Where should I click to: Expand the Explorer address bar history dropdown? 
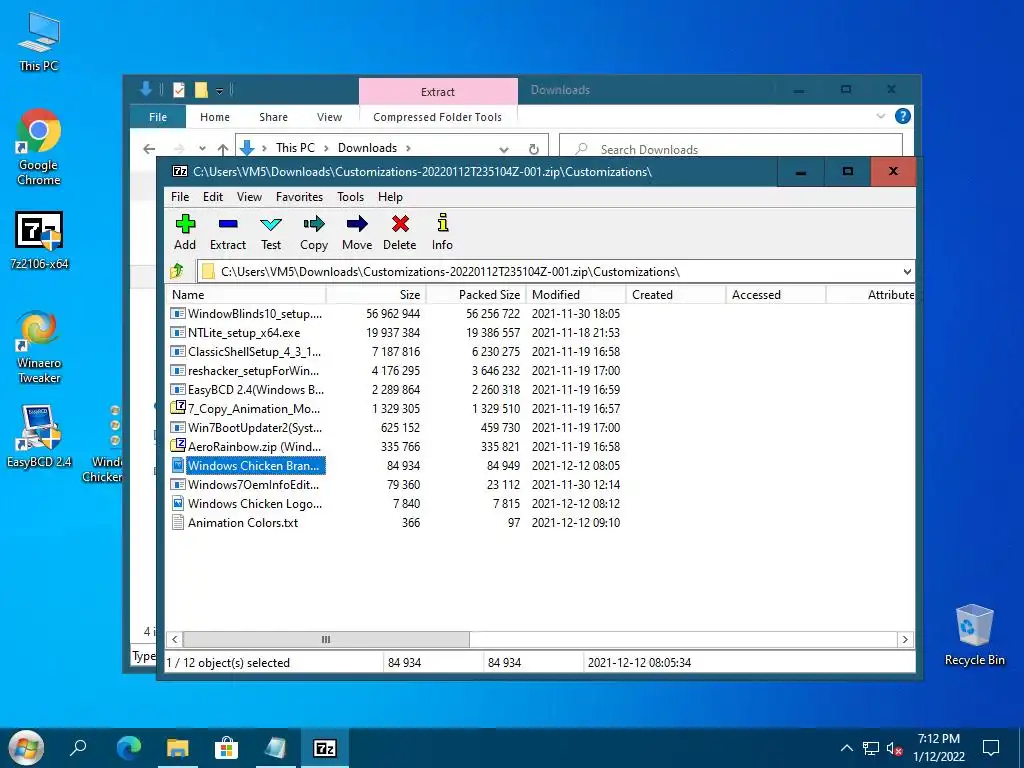click(x=504, y=149)
